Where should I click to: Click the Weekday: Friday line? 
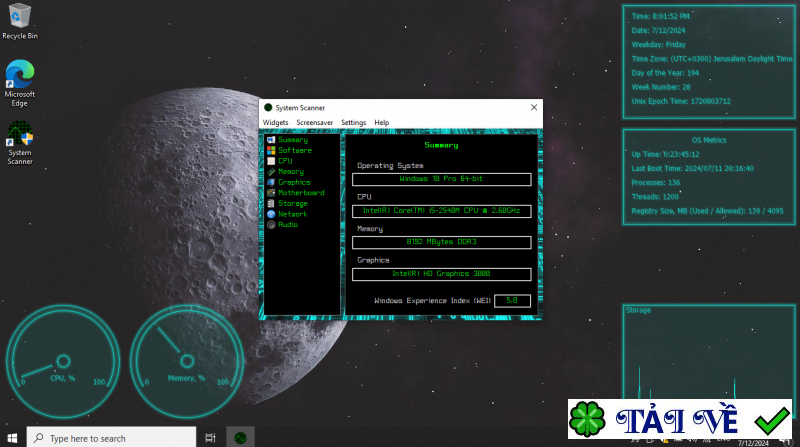[x=658, y=44]
